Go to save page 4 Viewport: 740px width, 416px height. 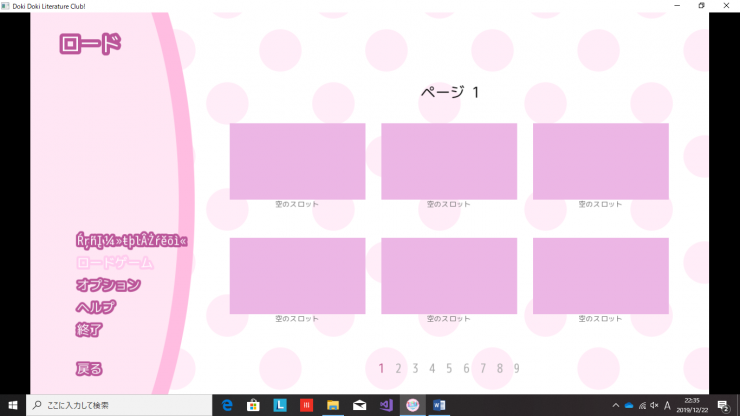(432, 368)
